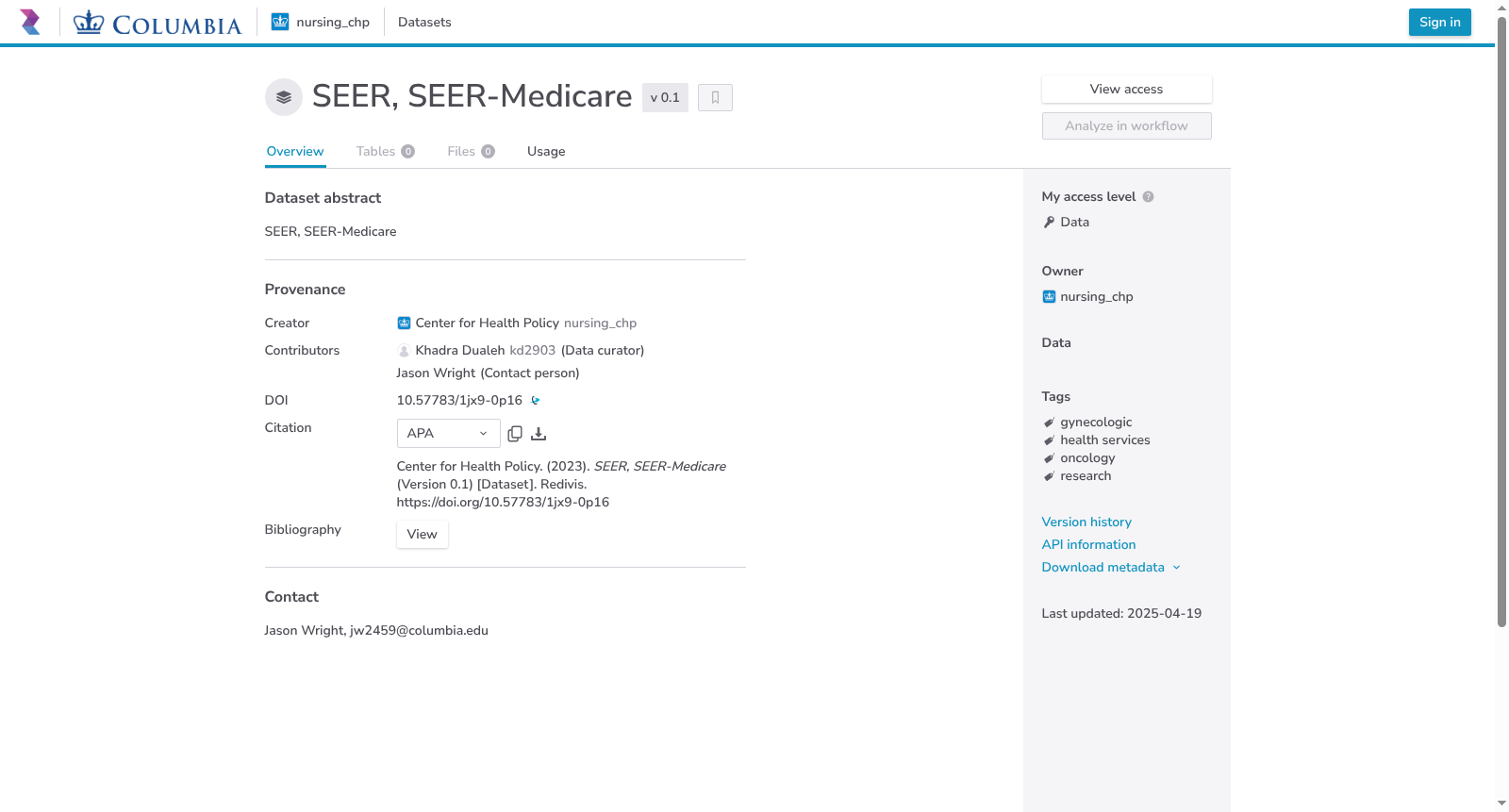Click the dataset layers icon beside title

(x=284, y=97)
